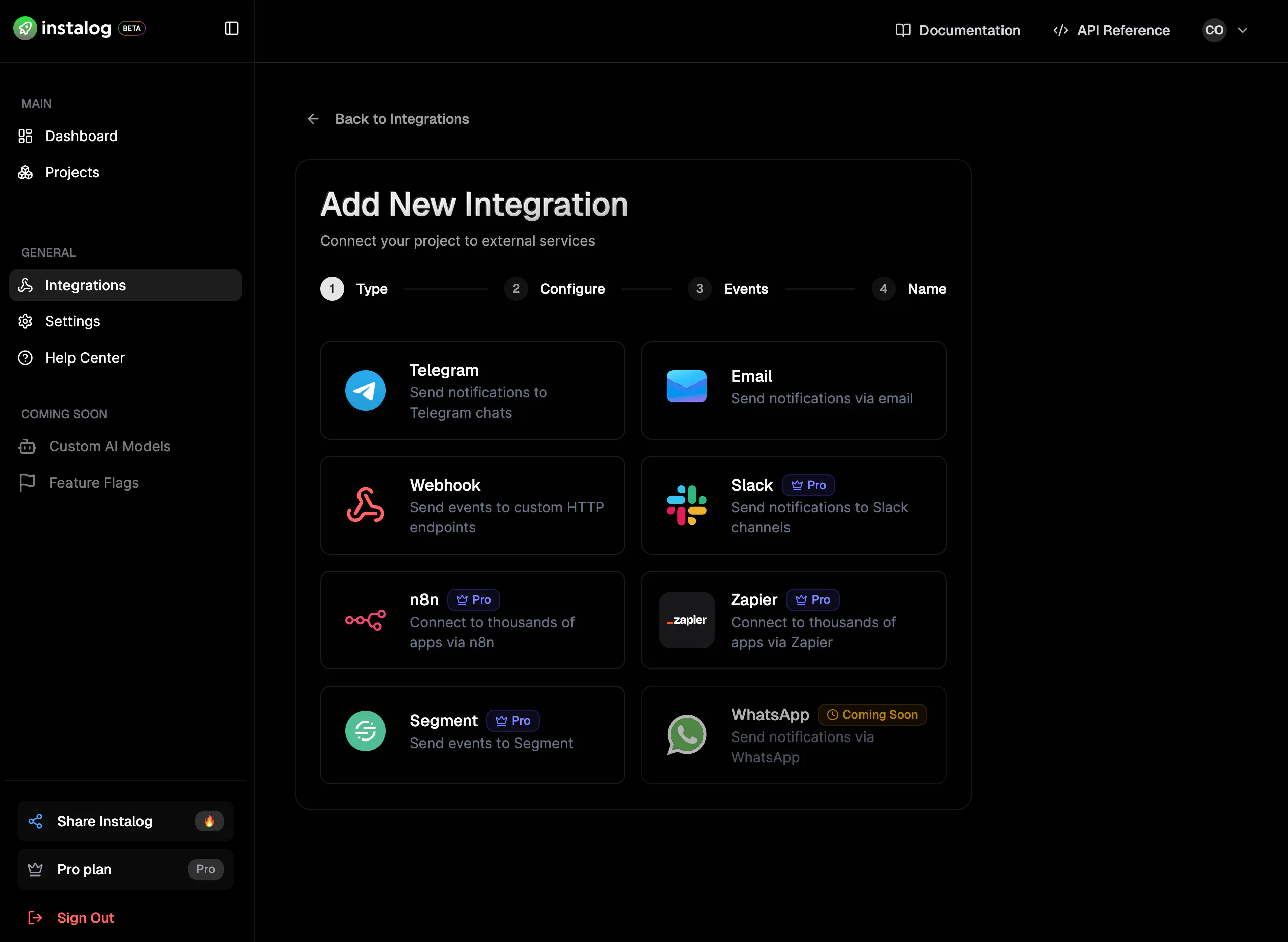The height and width of the screenshot is (942, 1288).
Task: Open the Documentation link
Action: coord(958,30)
